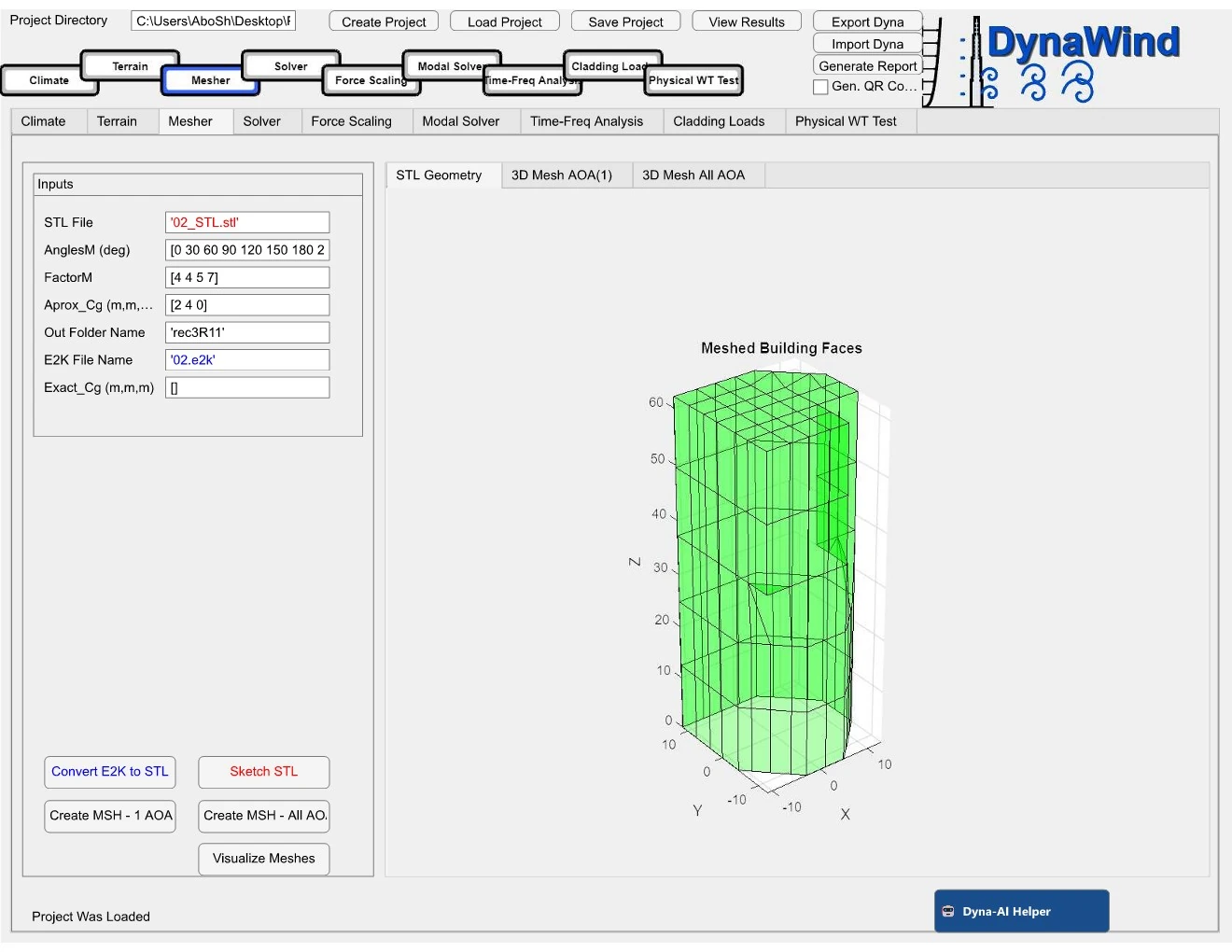Select the Force Scaling step in the workflow diagram
Viewport: 1232px width, 952px height.
(371, 81)
